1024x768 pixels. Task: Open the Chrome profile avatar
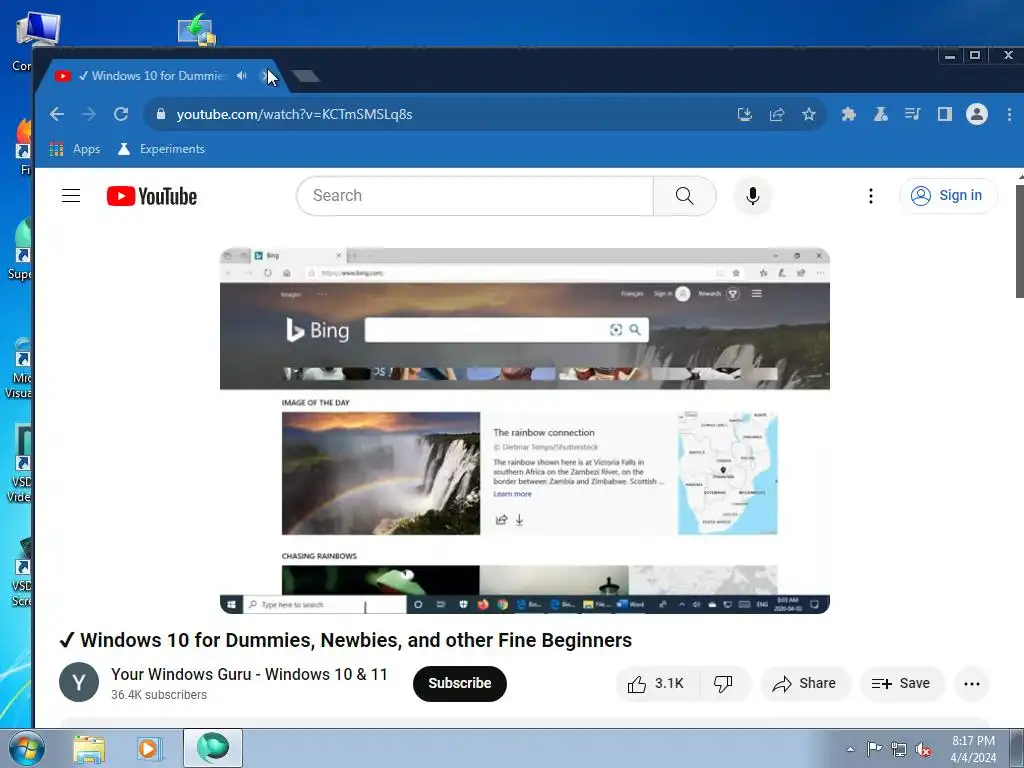(x=977, y=114)
